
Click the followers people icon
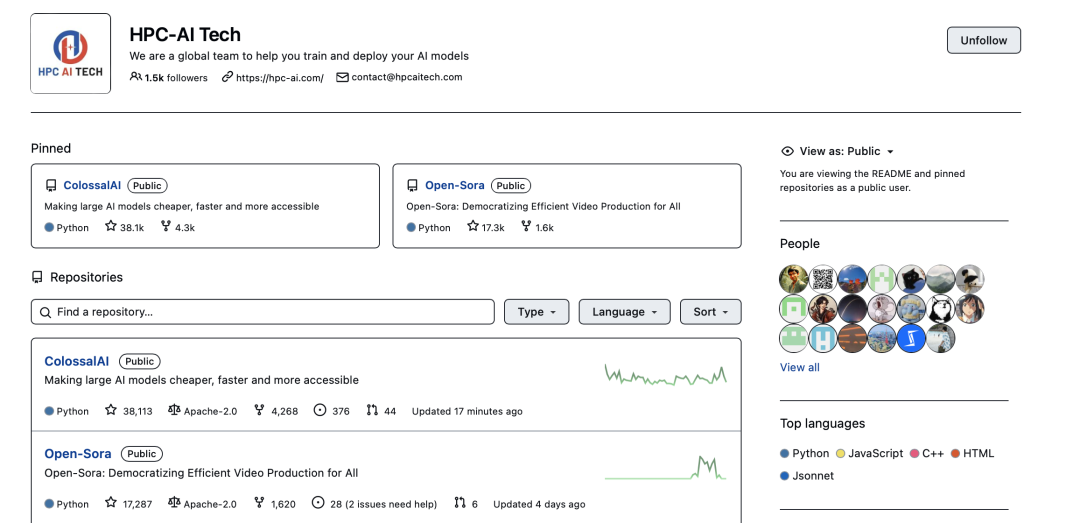pyautogui.click(x=135, y=77)
